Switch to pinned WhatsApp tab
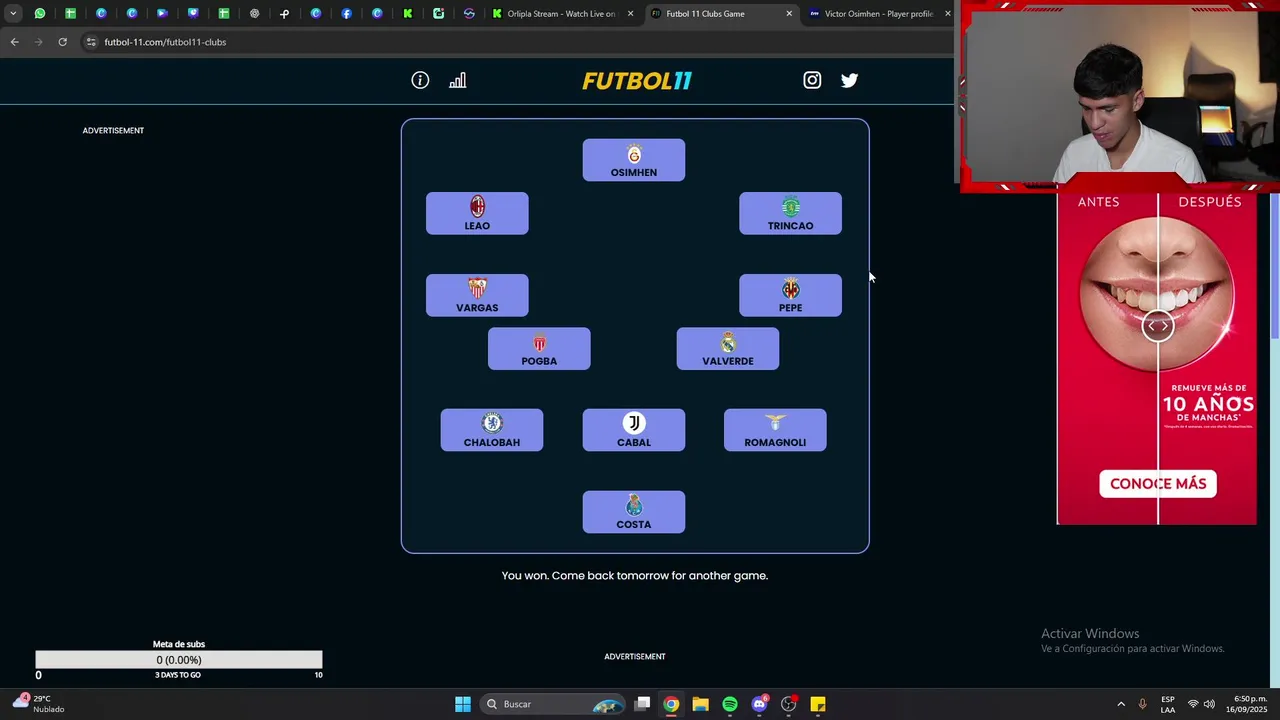The width and height of the screenshot is (1280, 720). click(x=40, y=14)
